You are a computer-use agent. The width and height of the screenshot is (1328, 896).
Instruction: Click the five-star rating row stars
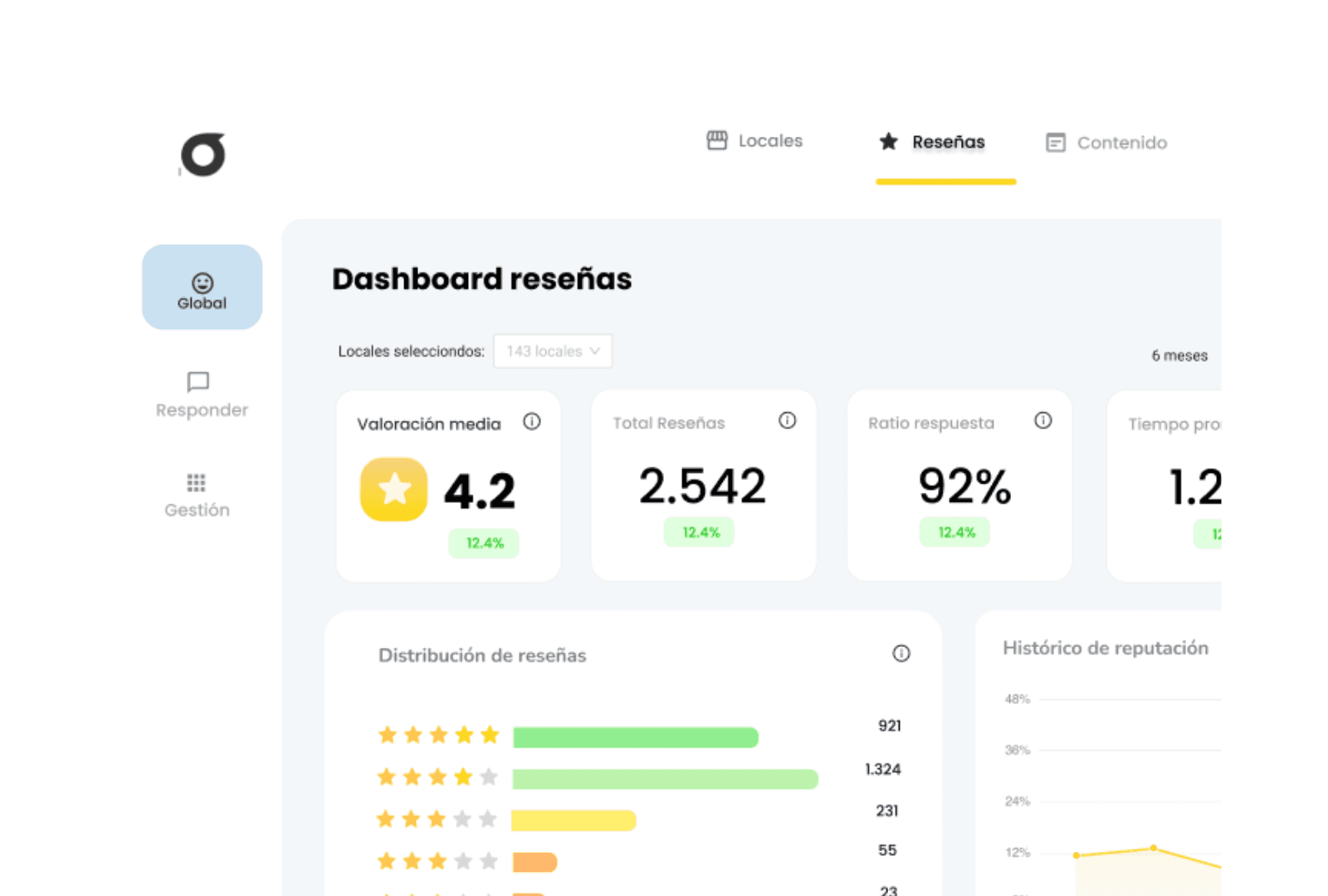coord(438,735)
